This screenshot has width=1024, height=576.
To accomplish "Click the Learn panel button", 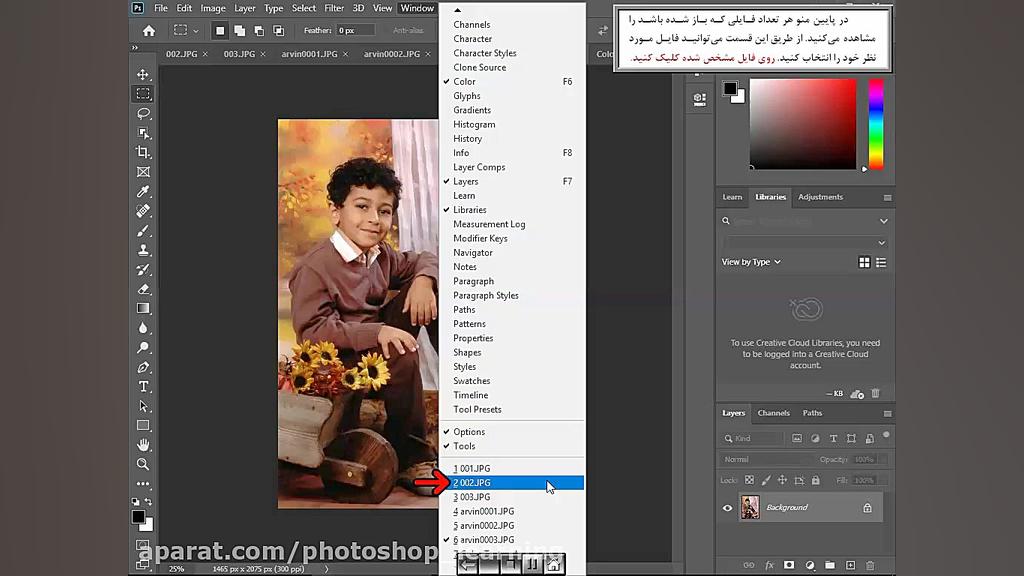I will pyautogui.click(x=732, y=197).
